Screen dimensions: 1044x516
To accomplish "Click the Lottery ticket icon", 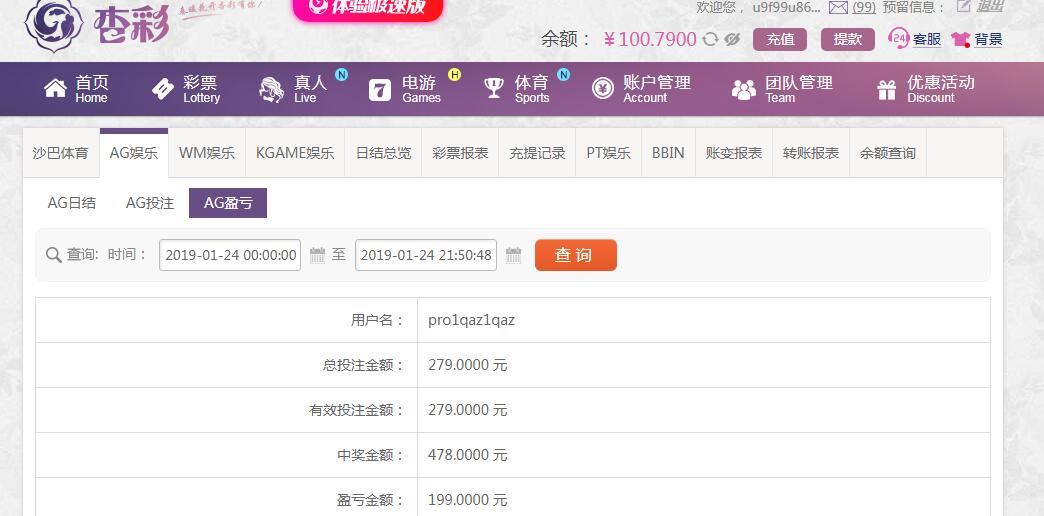I will 162,89.
